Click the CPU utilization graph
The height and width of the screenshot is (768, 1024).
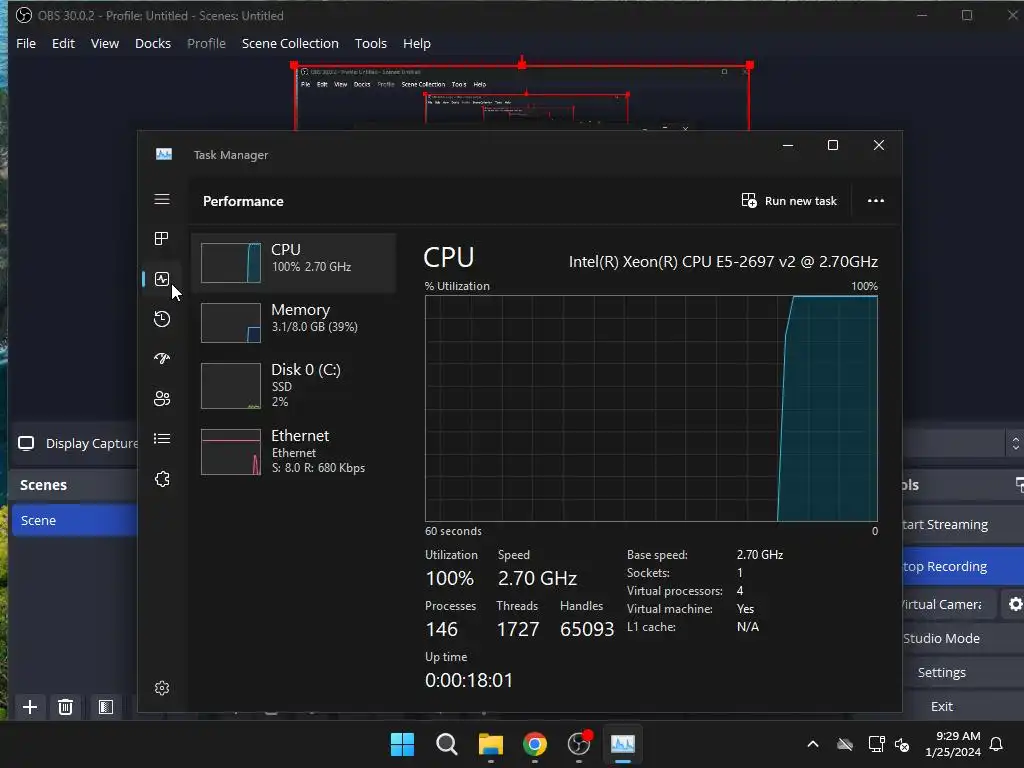651,409
